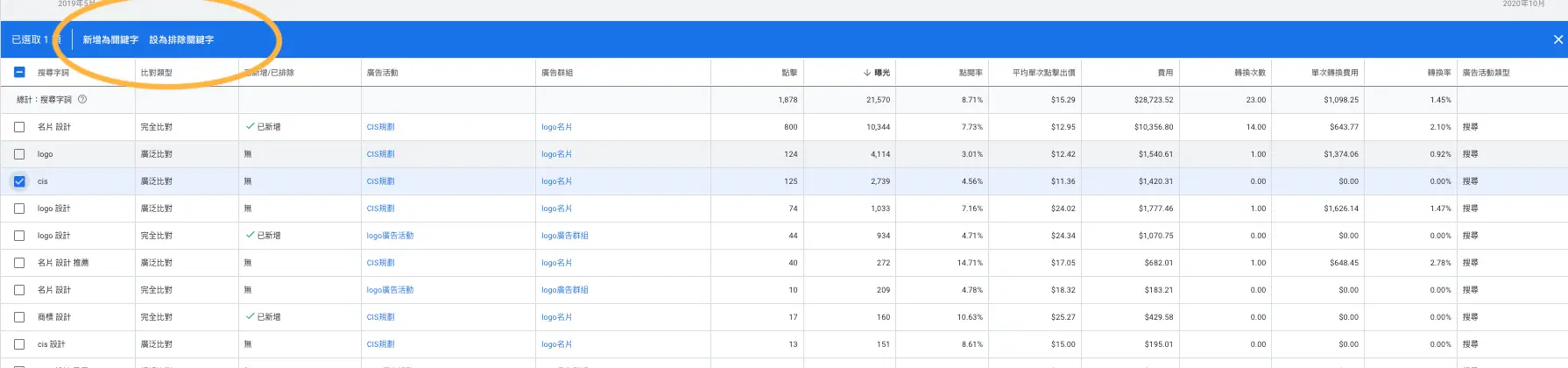Open logo名片 ad group in 商標 設計 row

coord(557,317)
